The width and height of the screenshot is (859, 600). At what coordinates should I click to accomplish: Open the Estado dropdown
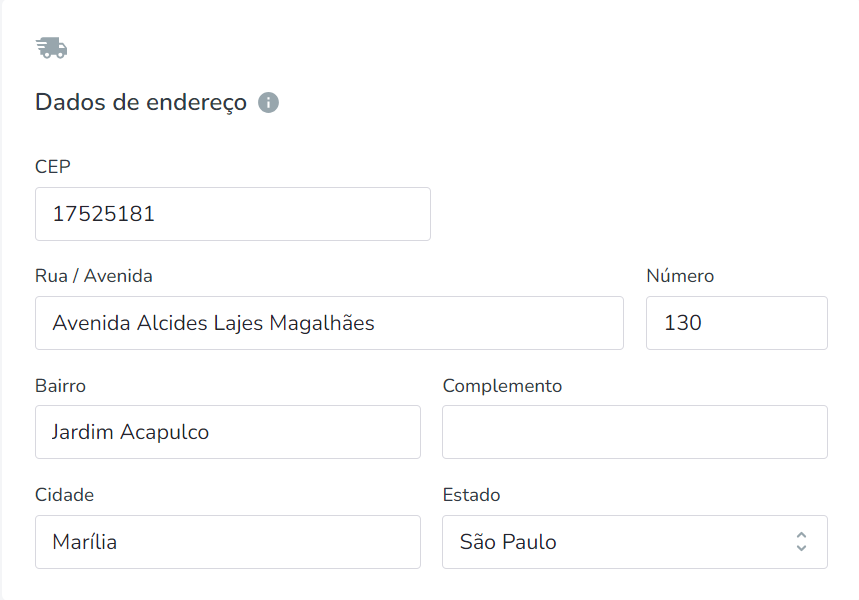(634, 541)
